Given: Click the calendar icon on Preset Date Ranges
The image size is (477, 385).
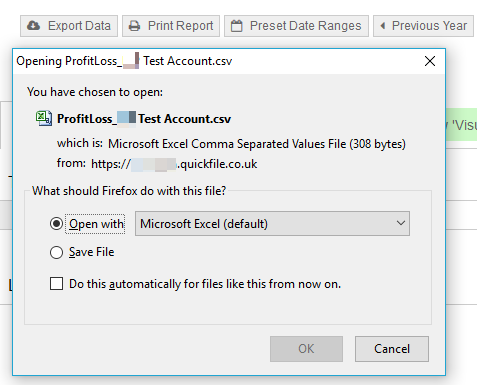Looking at the screenshot, I should click(x=236, y=26).
